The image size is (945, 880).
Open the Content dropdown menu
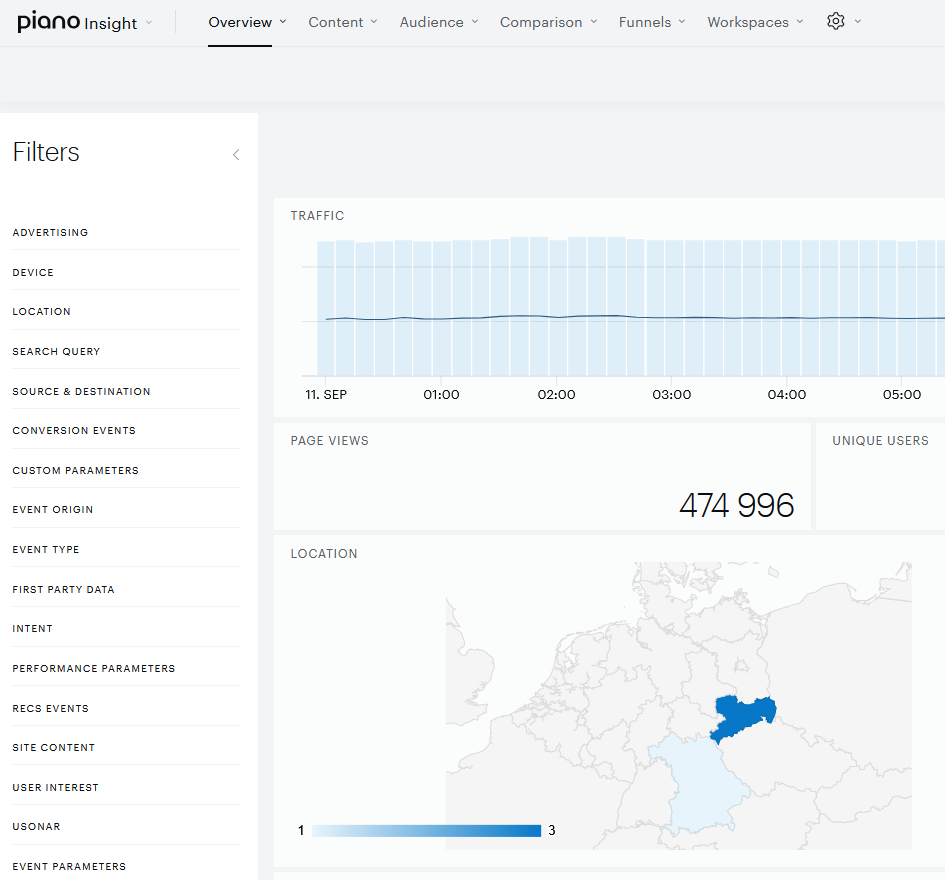tap(343, 22)
